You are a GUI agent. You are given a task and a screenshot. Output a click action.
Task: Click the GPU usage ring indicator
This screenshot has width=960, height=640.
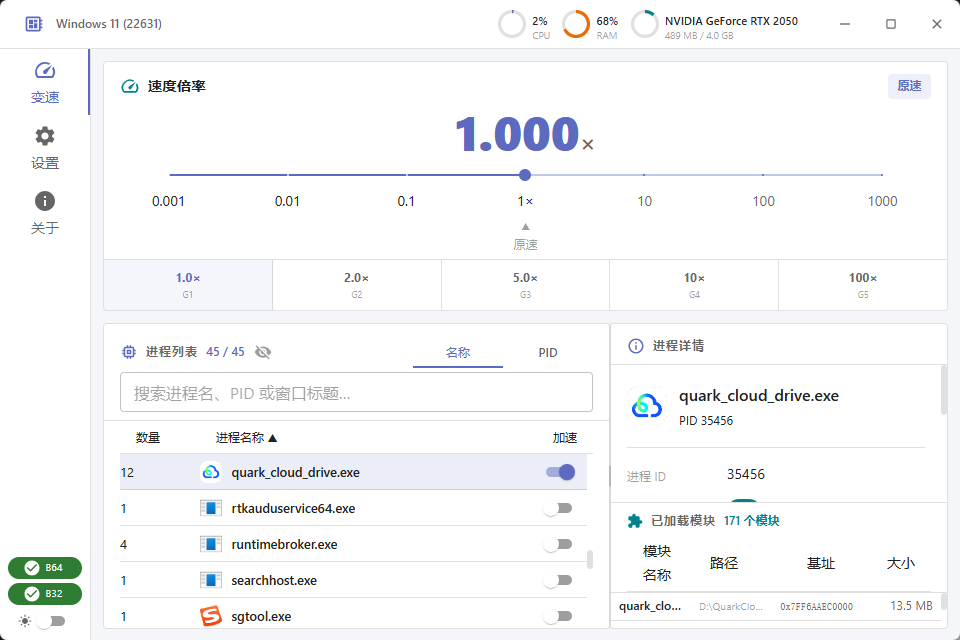pos(645,24)
